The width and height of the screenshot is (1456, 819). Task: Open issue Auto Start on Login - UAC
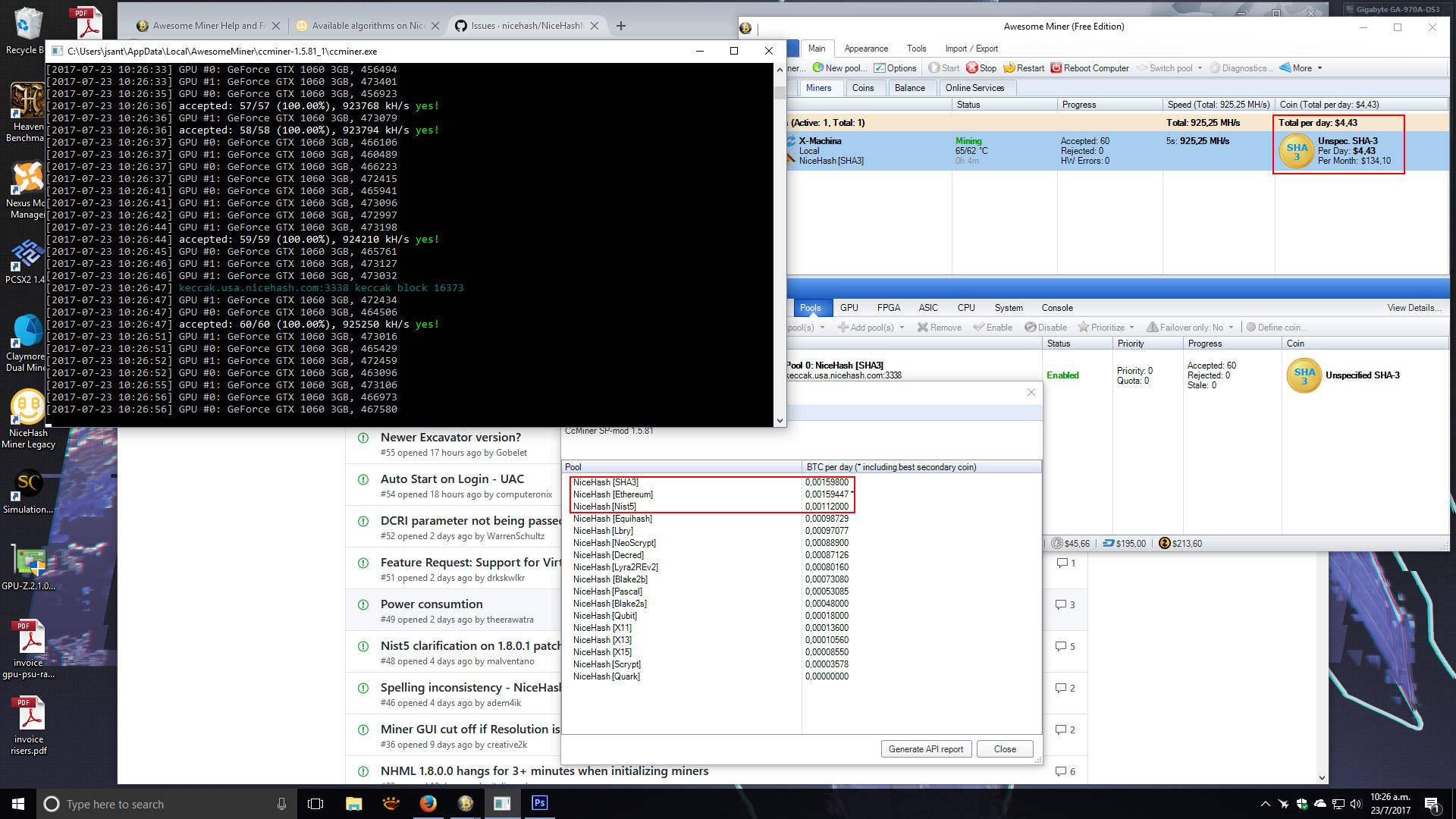452,479
